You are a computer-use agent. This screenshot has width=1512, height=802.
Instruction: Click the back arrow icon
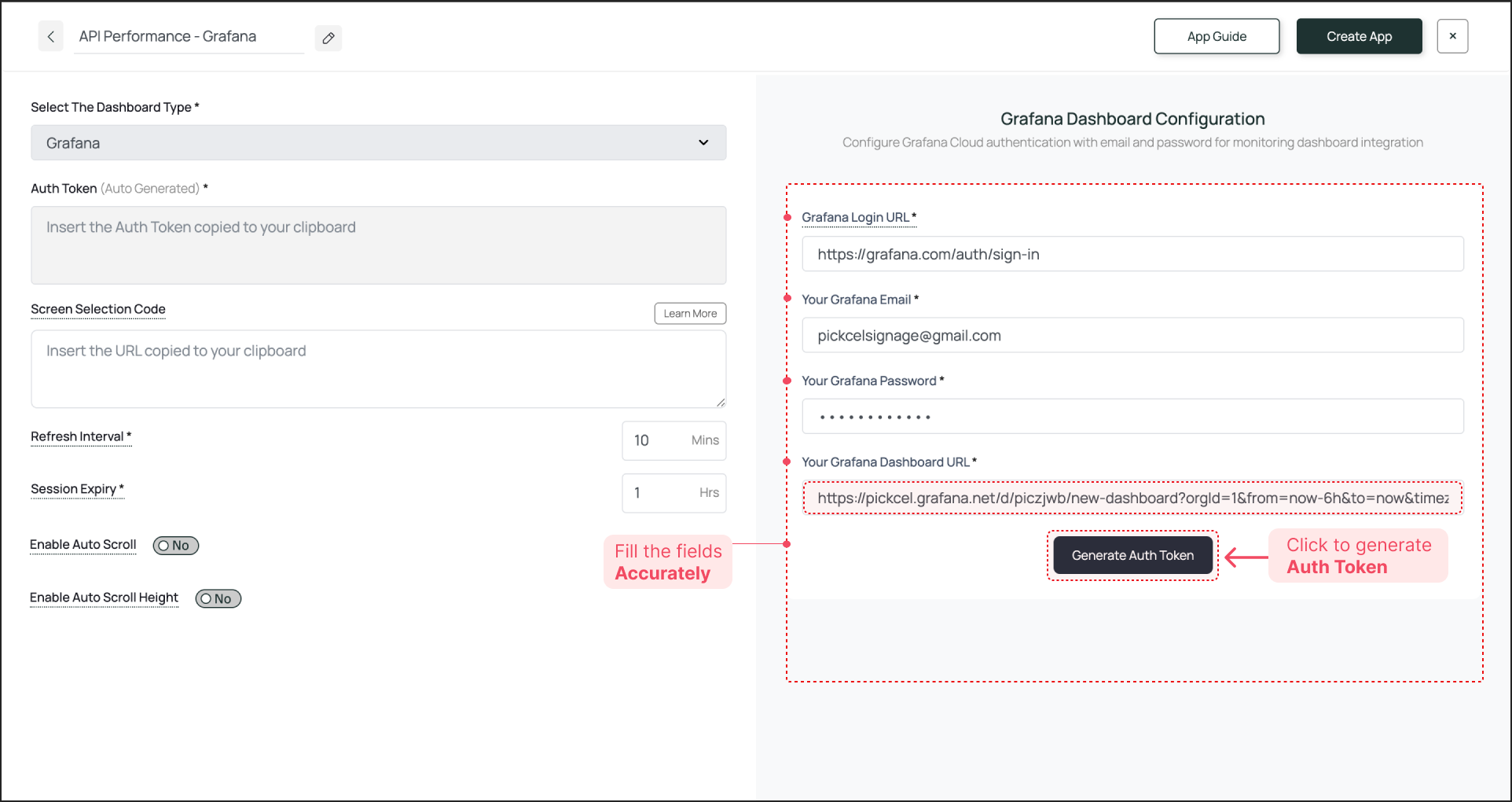coord(51,37)
